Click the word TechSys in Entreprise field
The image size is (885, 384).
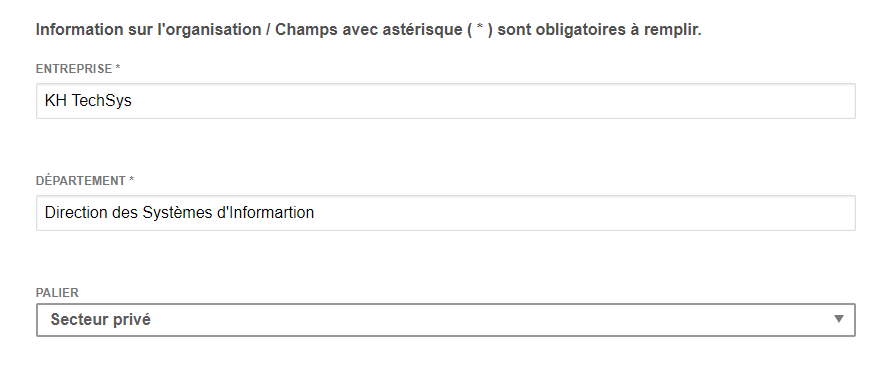(x=102, y=101)
